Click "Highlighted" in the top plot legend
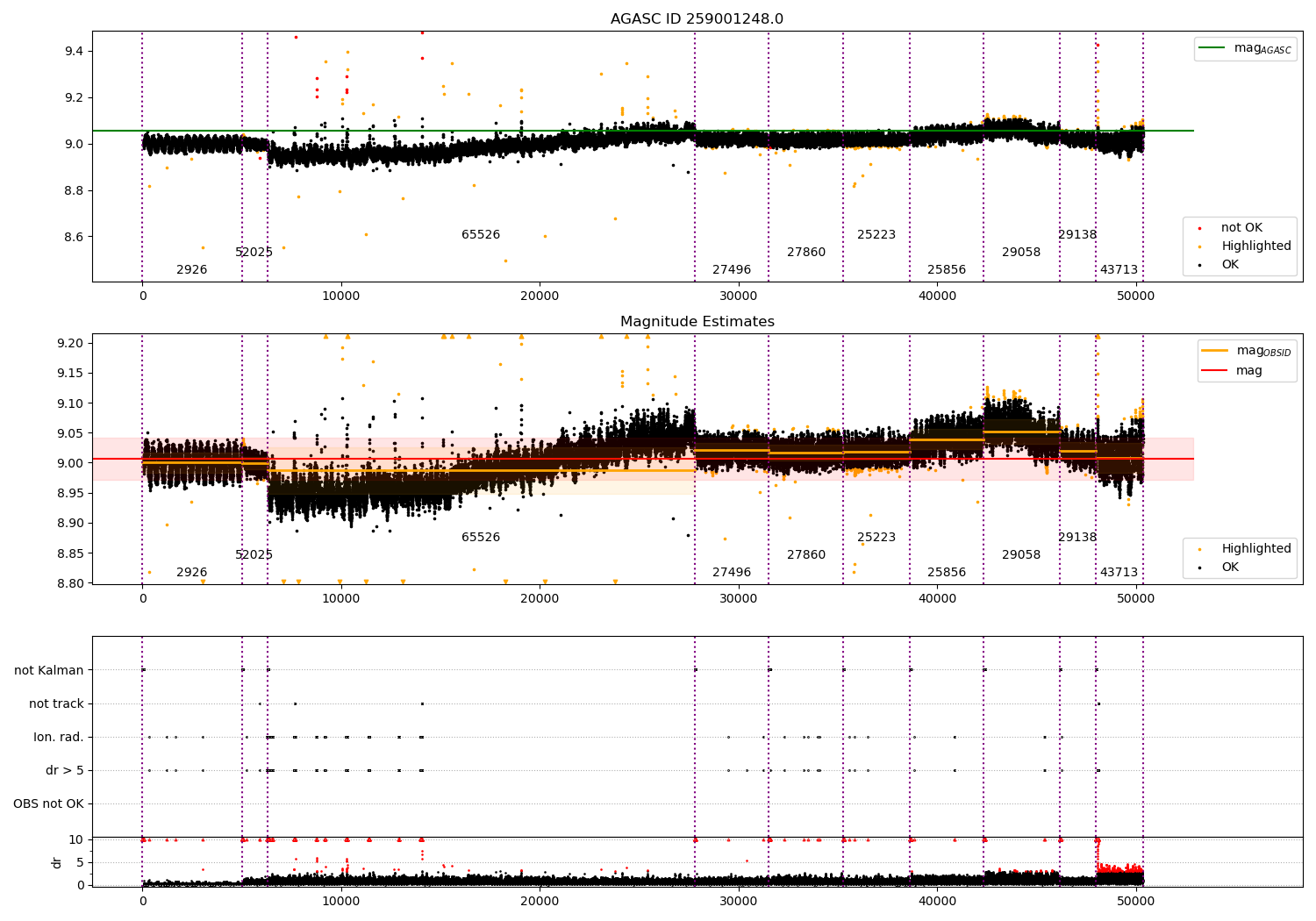1316x921 pixels. point(1256,246)
